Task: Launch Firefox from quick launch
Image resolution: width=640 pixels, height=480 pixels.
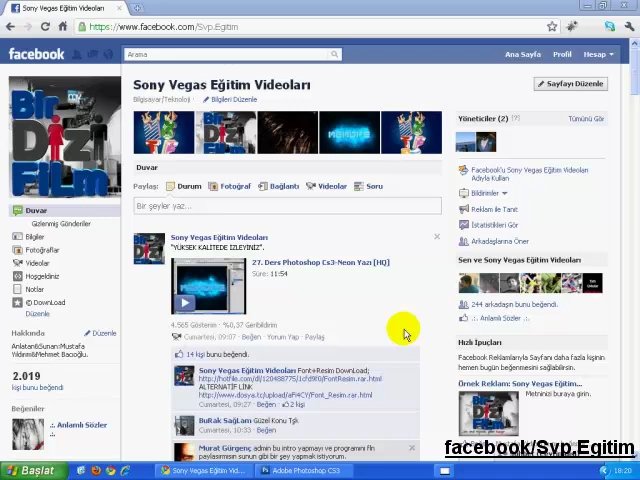Action: [96, 471]
